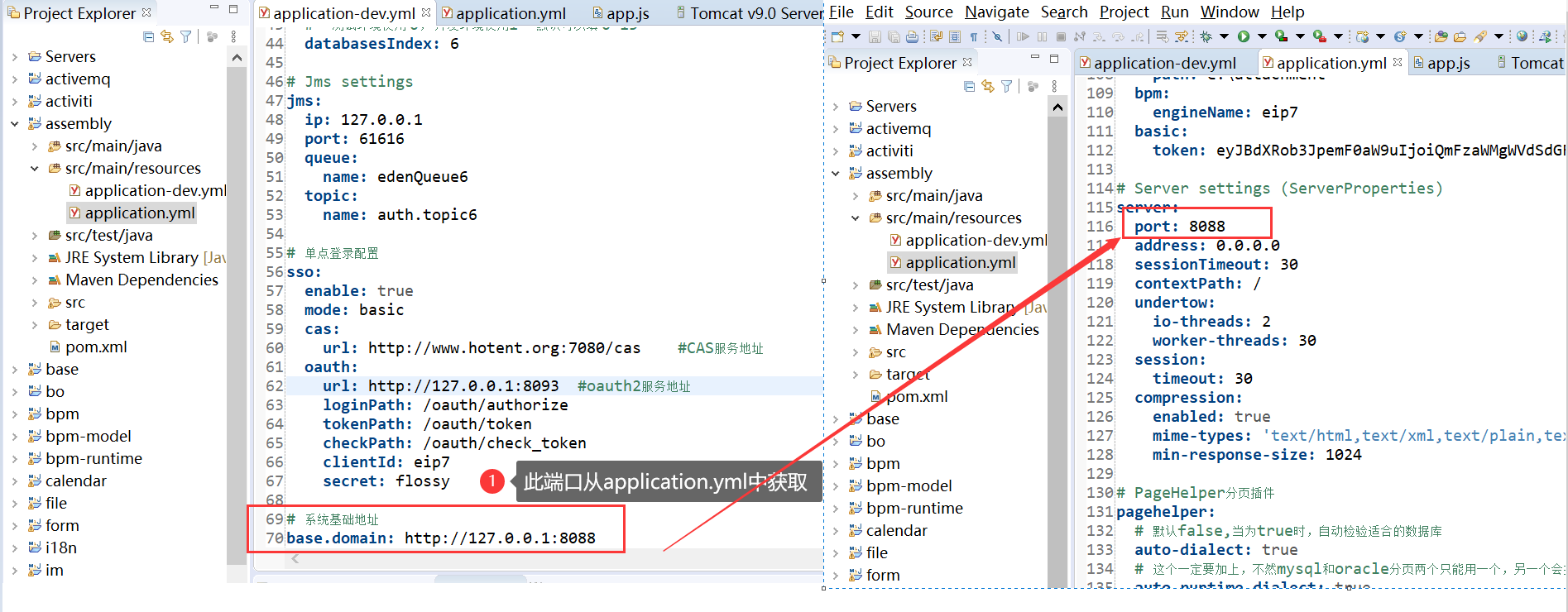Click the Save All icon in toolbar

(x=894, y=36)
